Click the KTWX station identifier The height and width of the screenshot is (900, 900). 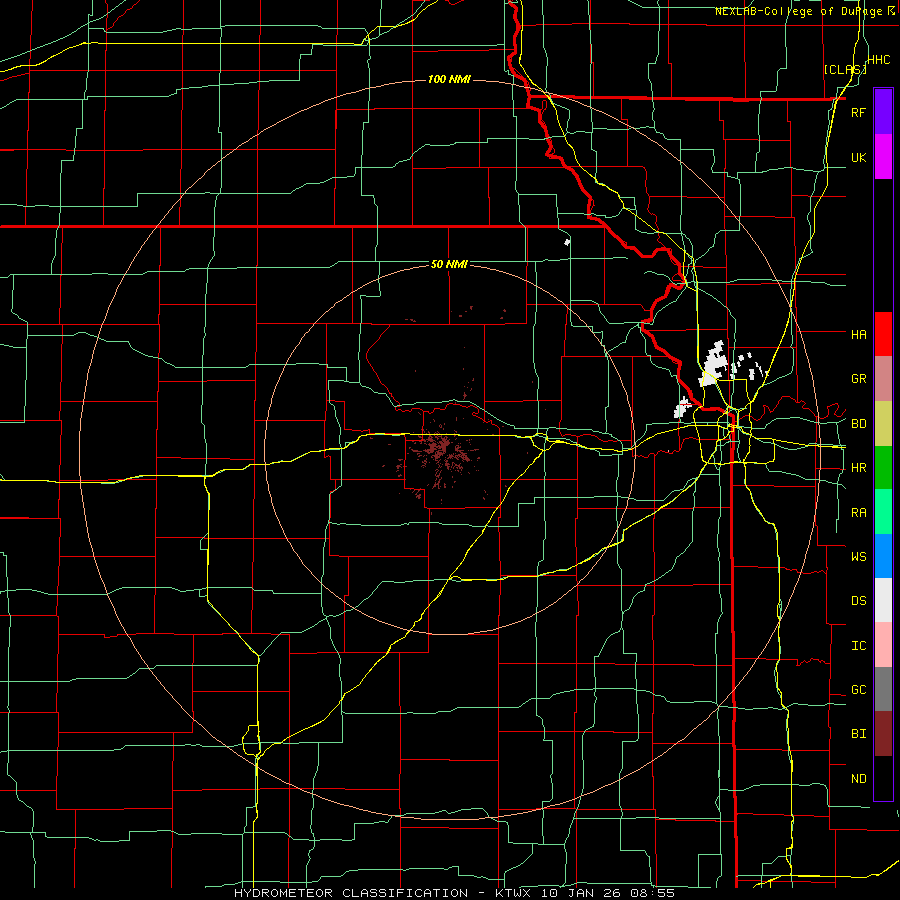(x=515, y=893)
